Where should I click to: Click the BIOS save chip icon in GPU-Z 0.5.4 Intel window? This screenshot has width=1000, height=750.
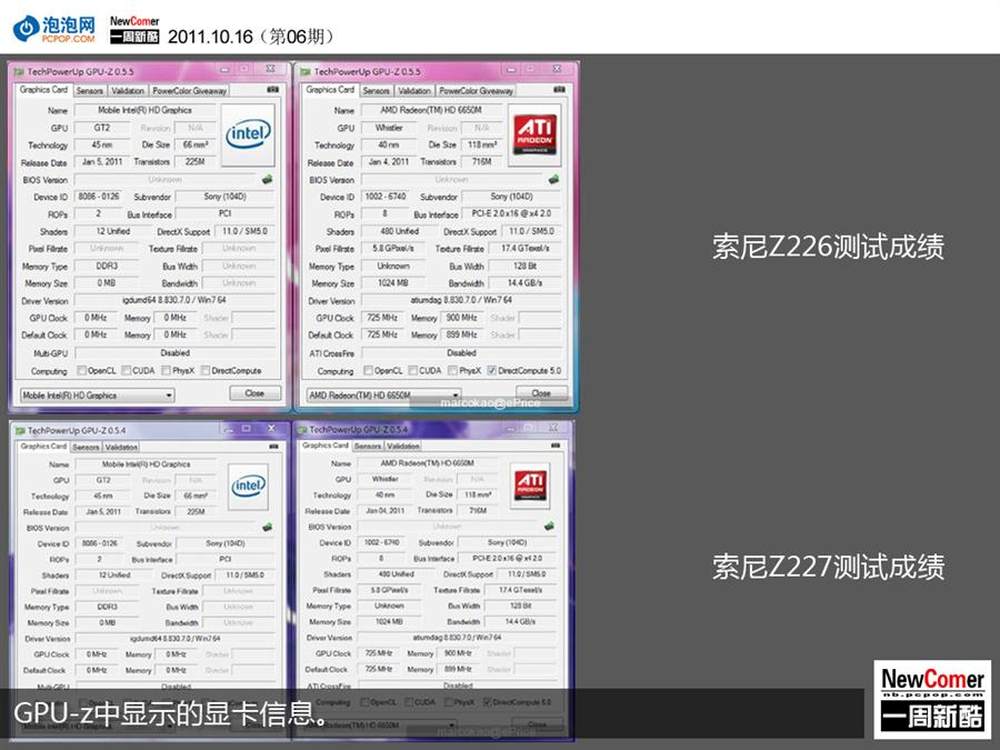tap(267, 527)
